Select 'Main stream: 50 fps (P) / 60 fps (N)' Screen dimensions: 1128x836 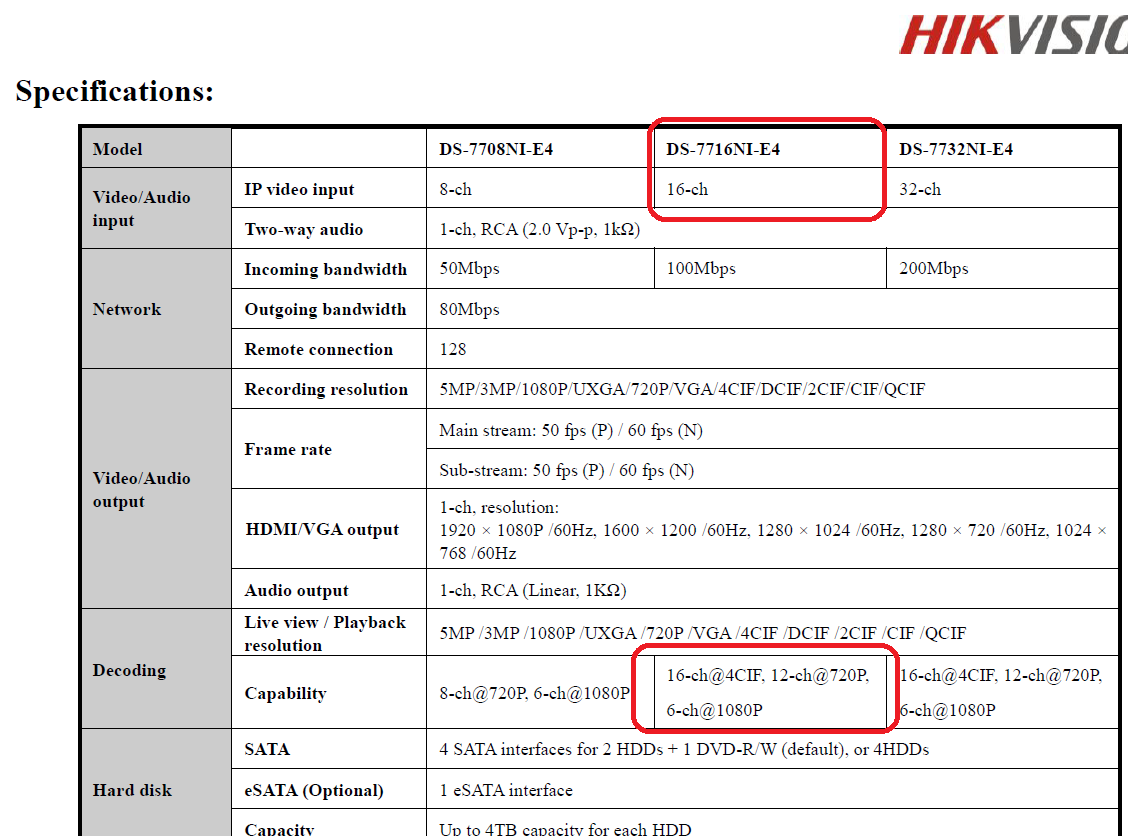[x=571, y=430]
